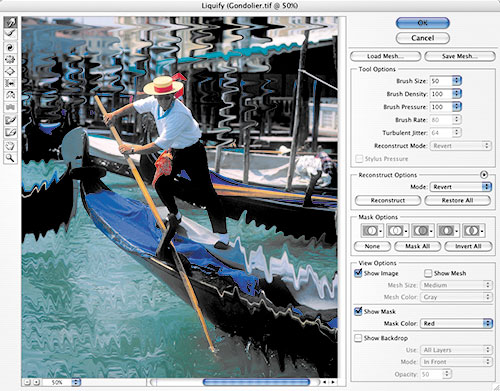Image resolution: width=500 pixels, height=391 pixels.
Task: Click the Restore All button
Action: coord(457,200)
